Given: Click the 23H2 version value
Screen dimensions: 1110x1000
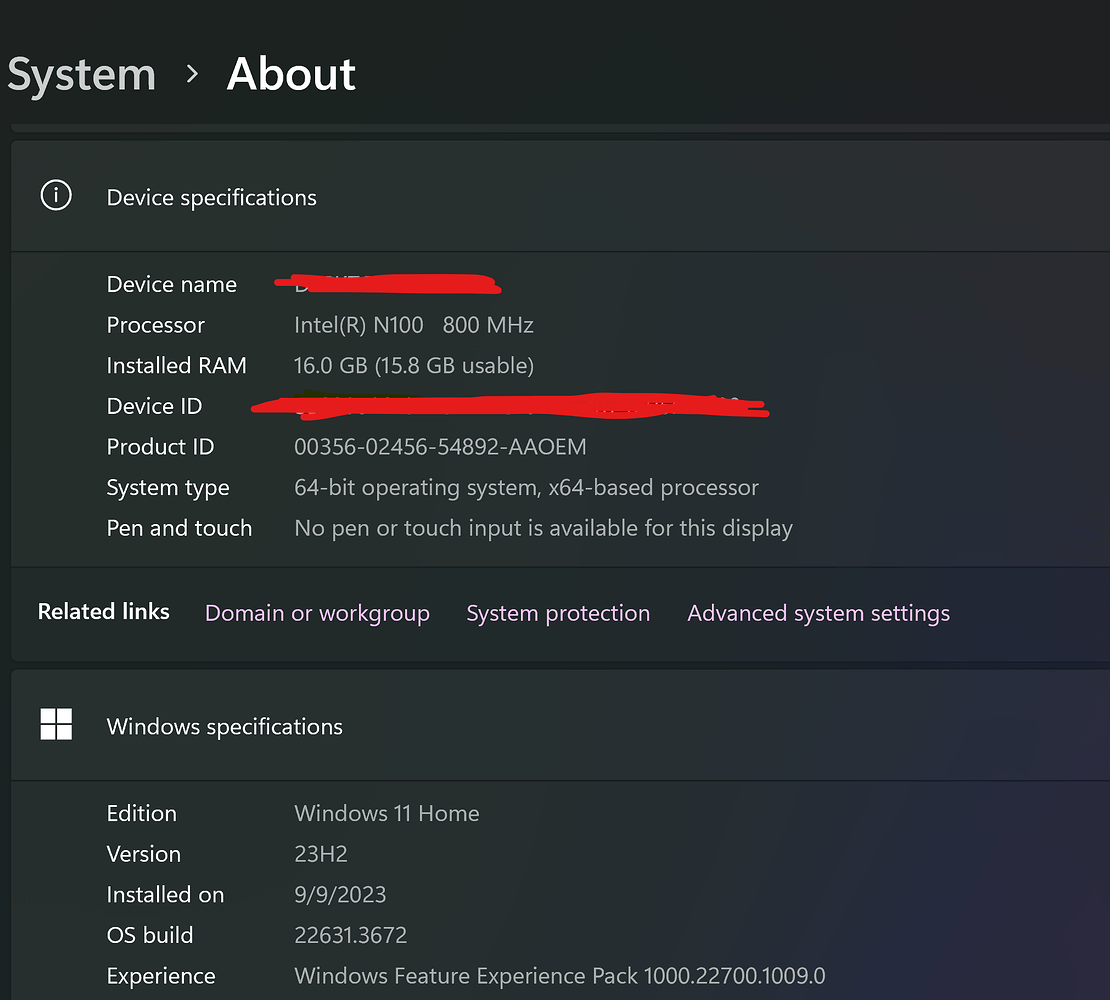Looking at the screenshot, I should click(x=321, y=854).
